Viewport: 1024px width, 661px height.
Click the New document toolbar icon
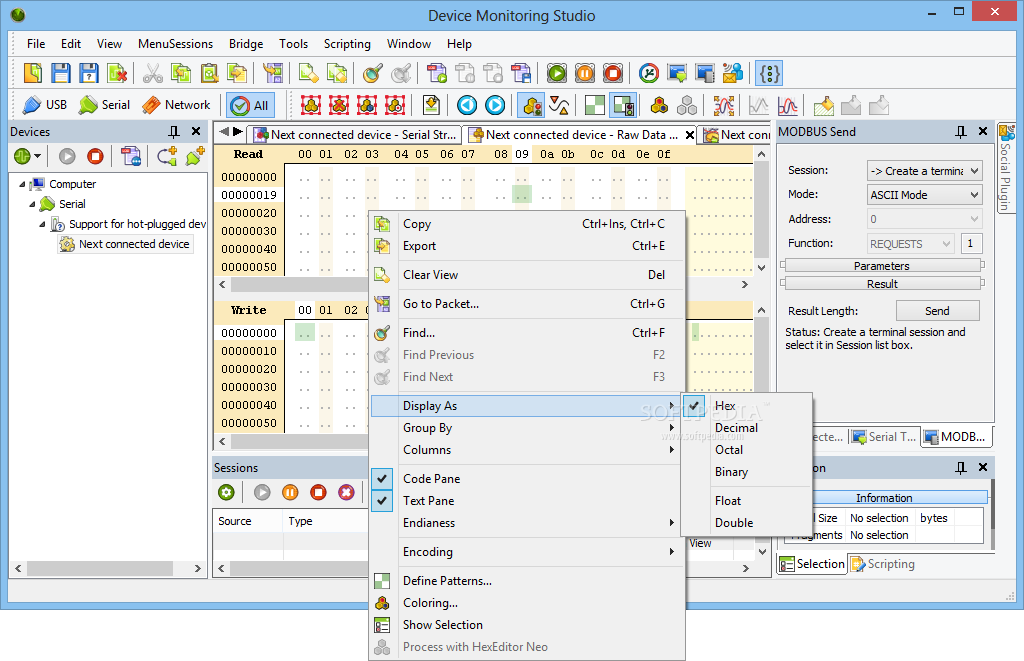(33, 73)
